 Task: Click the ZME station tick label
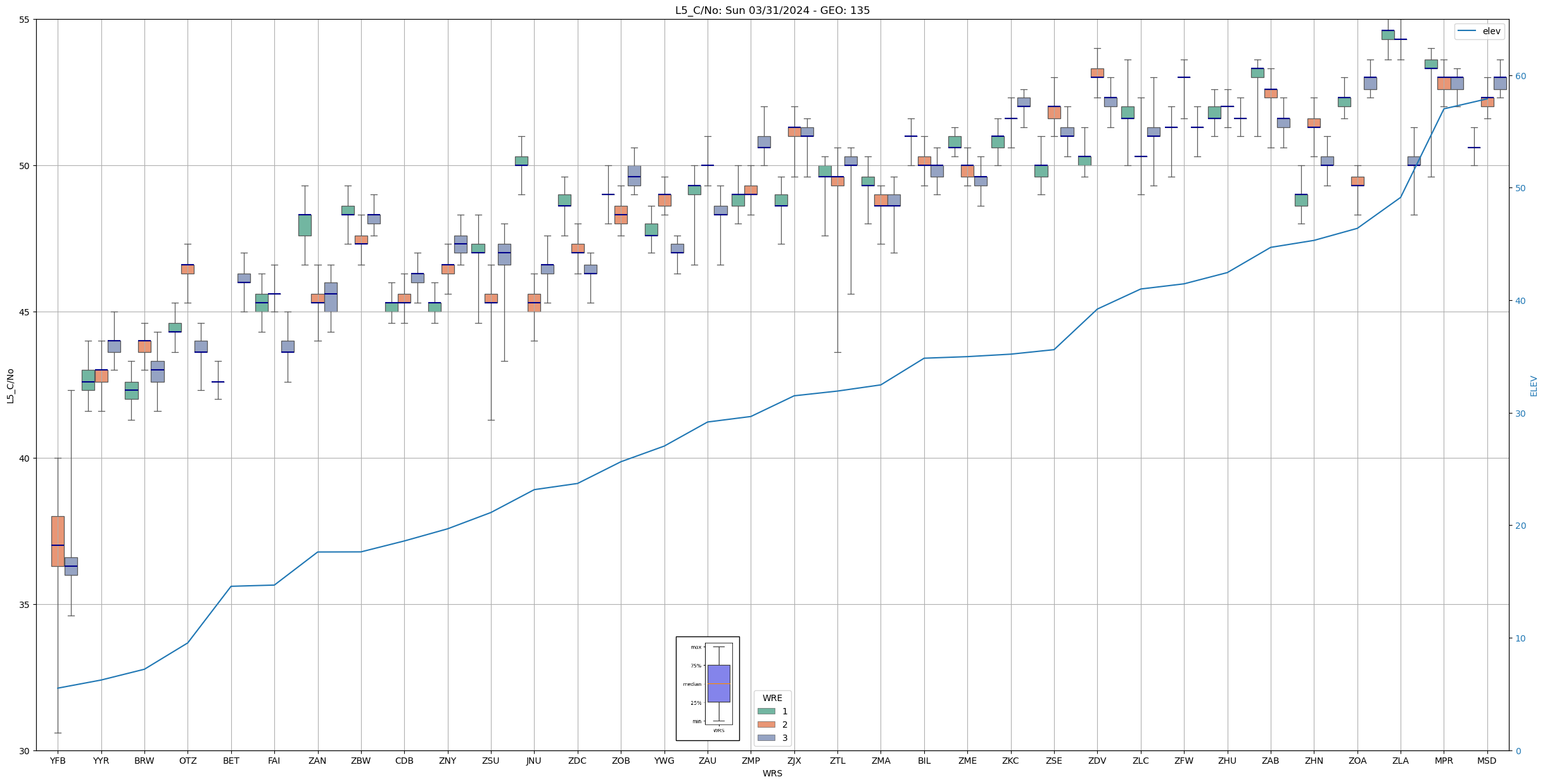967,761
